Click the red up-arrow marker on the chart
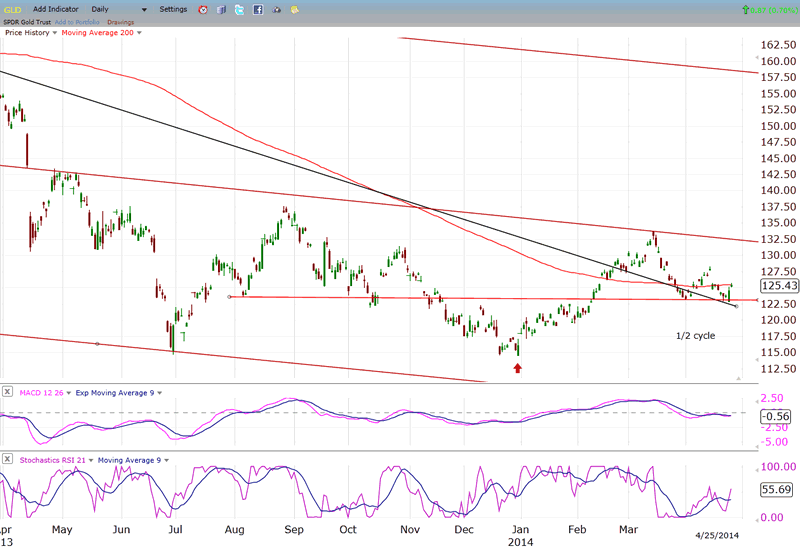 tap(517, 368)
